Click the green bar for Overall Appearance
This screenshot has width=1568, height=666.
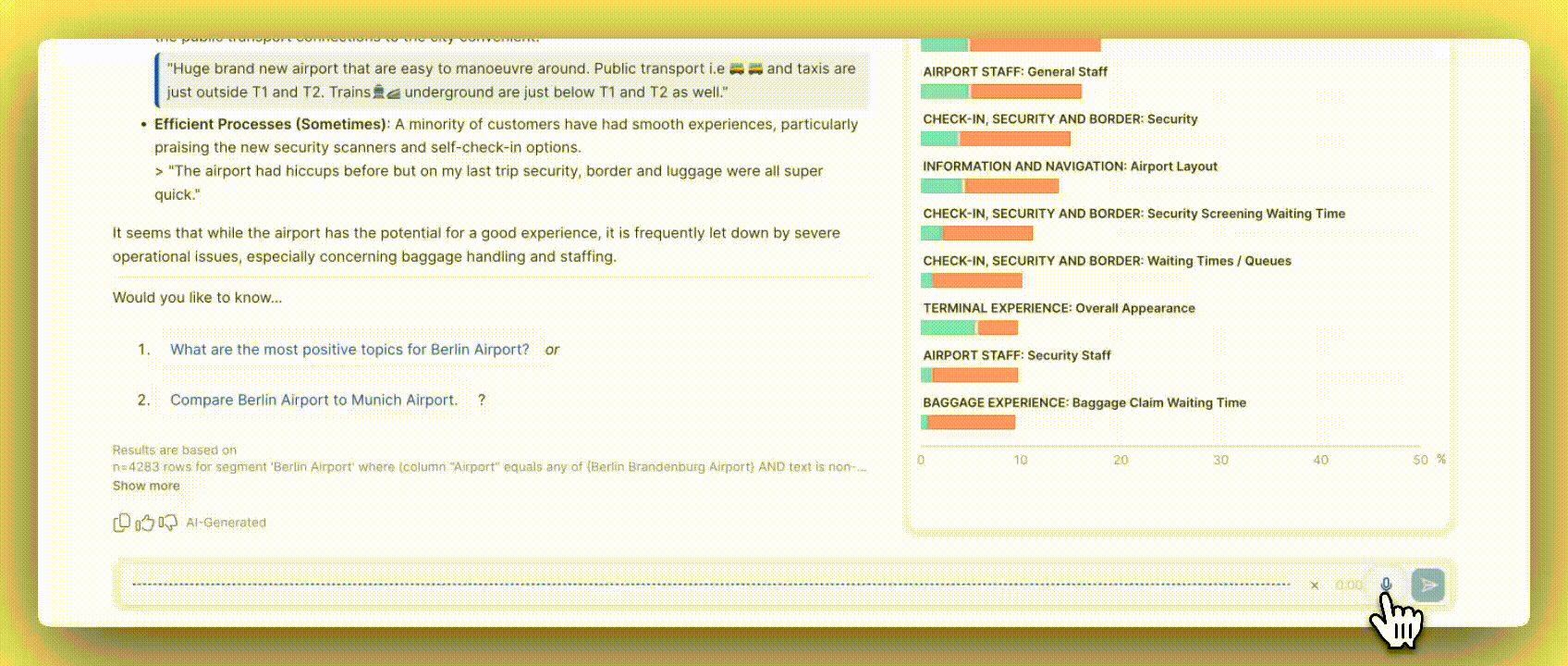click(948, 327)
